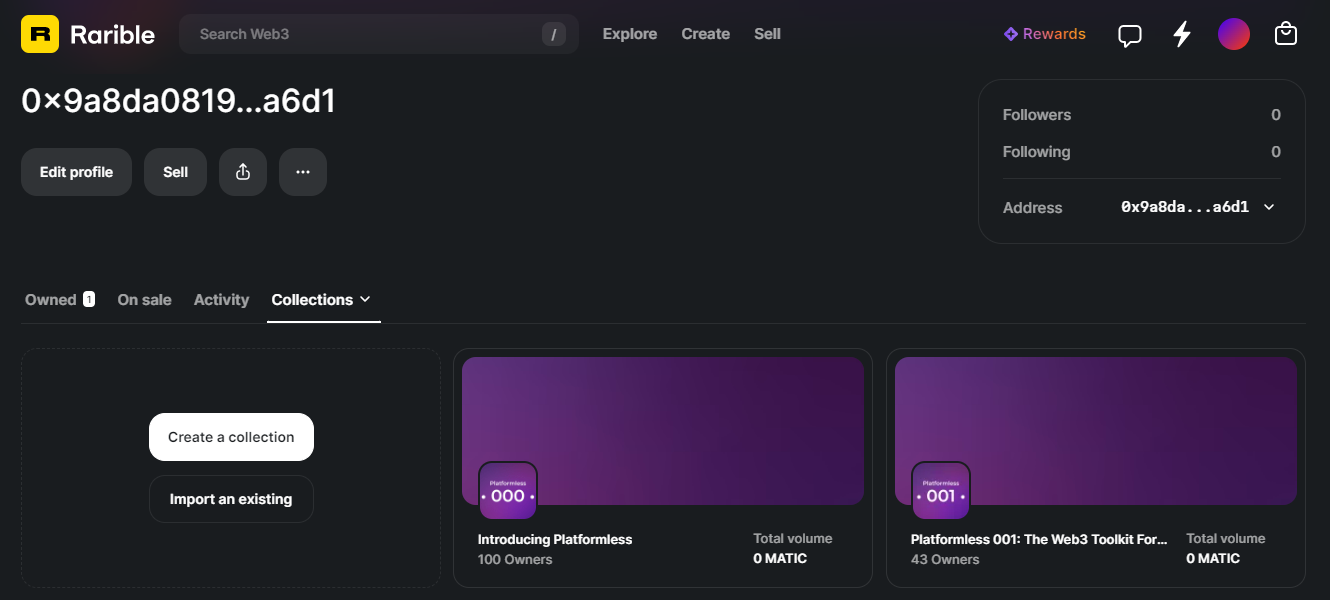Click Platformless 001: The Web3 Toolkit title

1039,539
